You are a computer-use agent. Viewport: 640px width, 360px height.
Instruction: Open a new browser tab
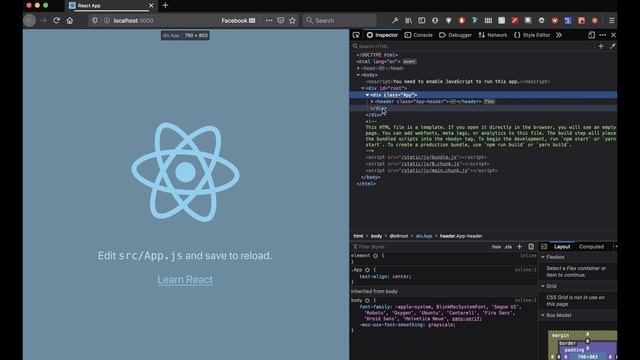click(x=165, y=5)
